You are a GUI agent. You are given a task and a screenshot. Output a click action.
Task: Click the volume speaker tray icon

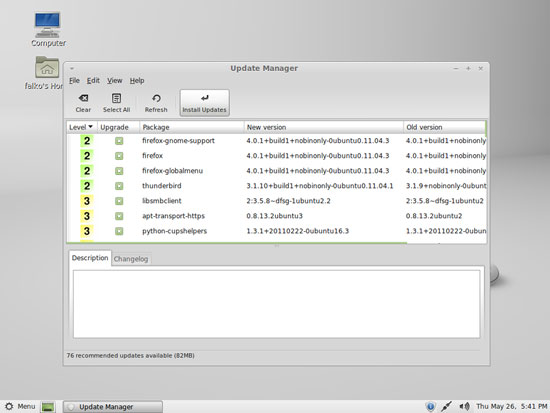pyautogui.click(x=464, y=406)
